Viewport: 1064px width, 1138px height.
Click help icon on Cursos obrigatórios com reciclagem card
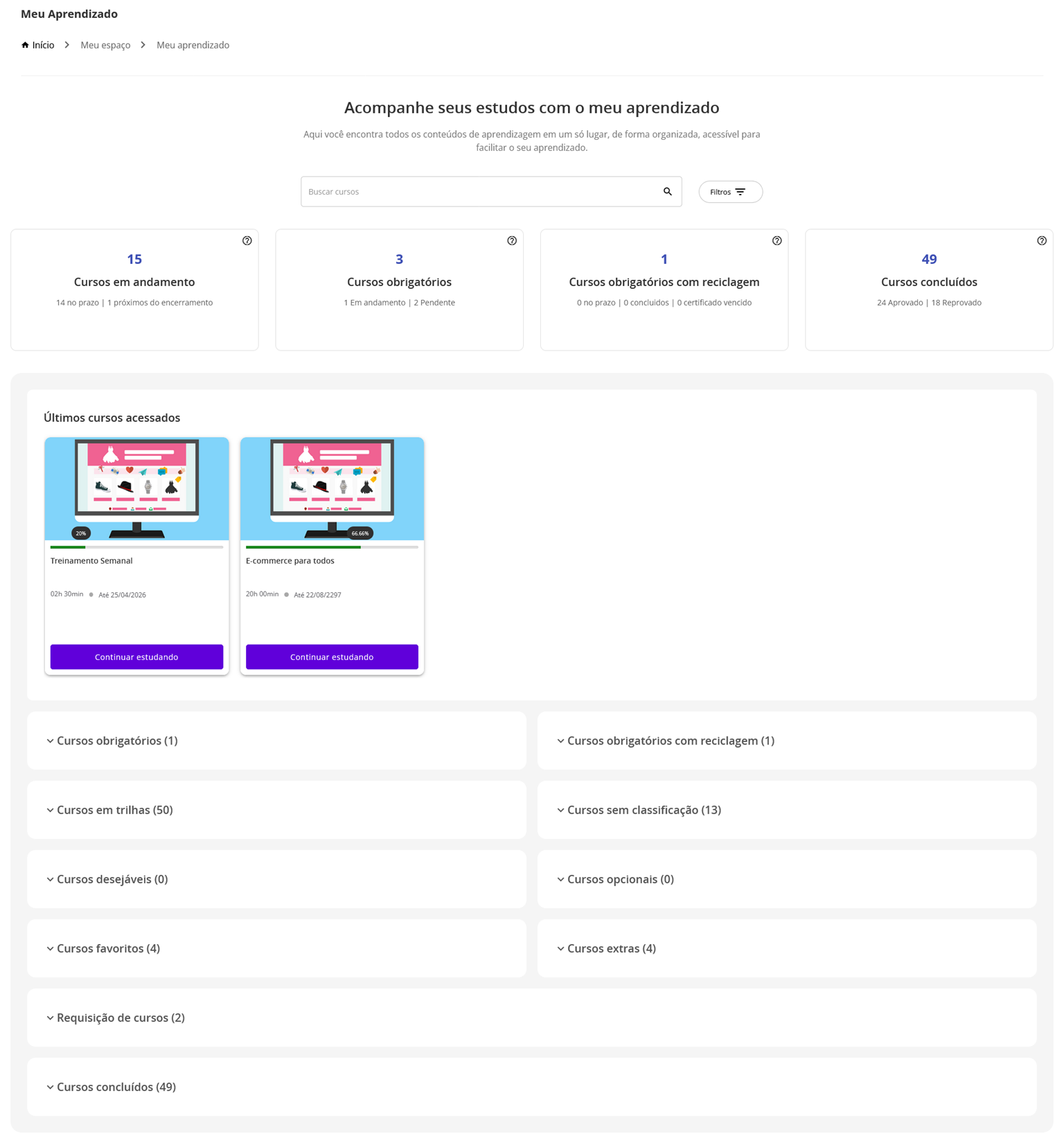click(777, 241)
